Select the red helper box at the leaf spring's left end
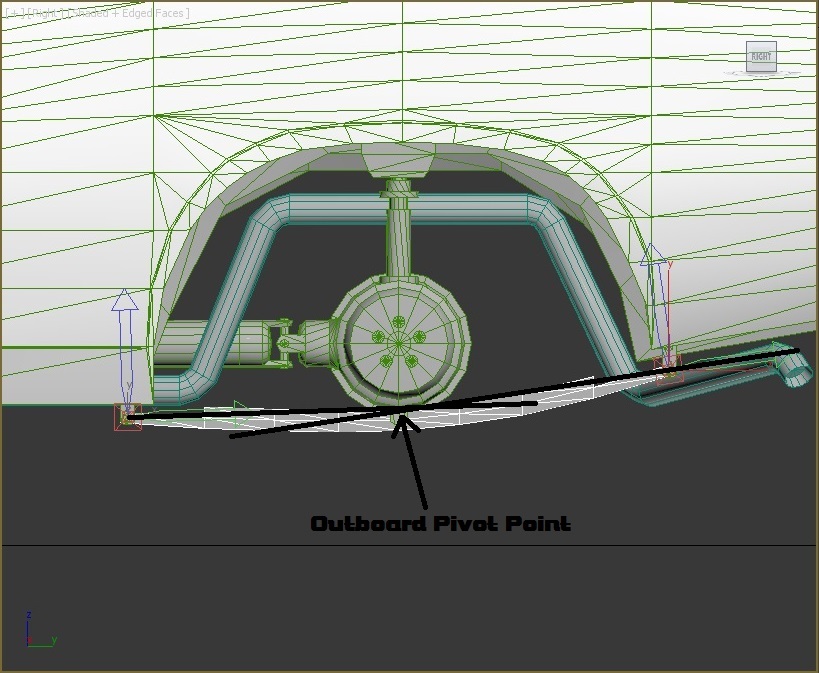819x673 pixels. (127, 417)
